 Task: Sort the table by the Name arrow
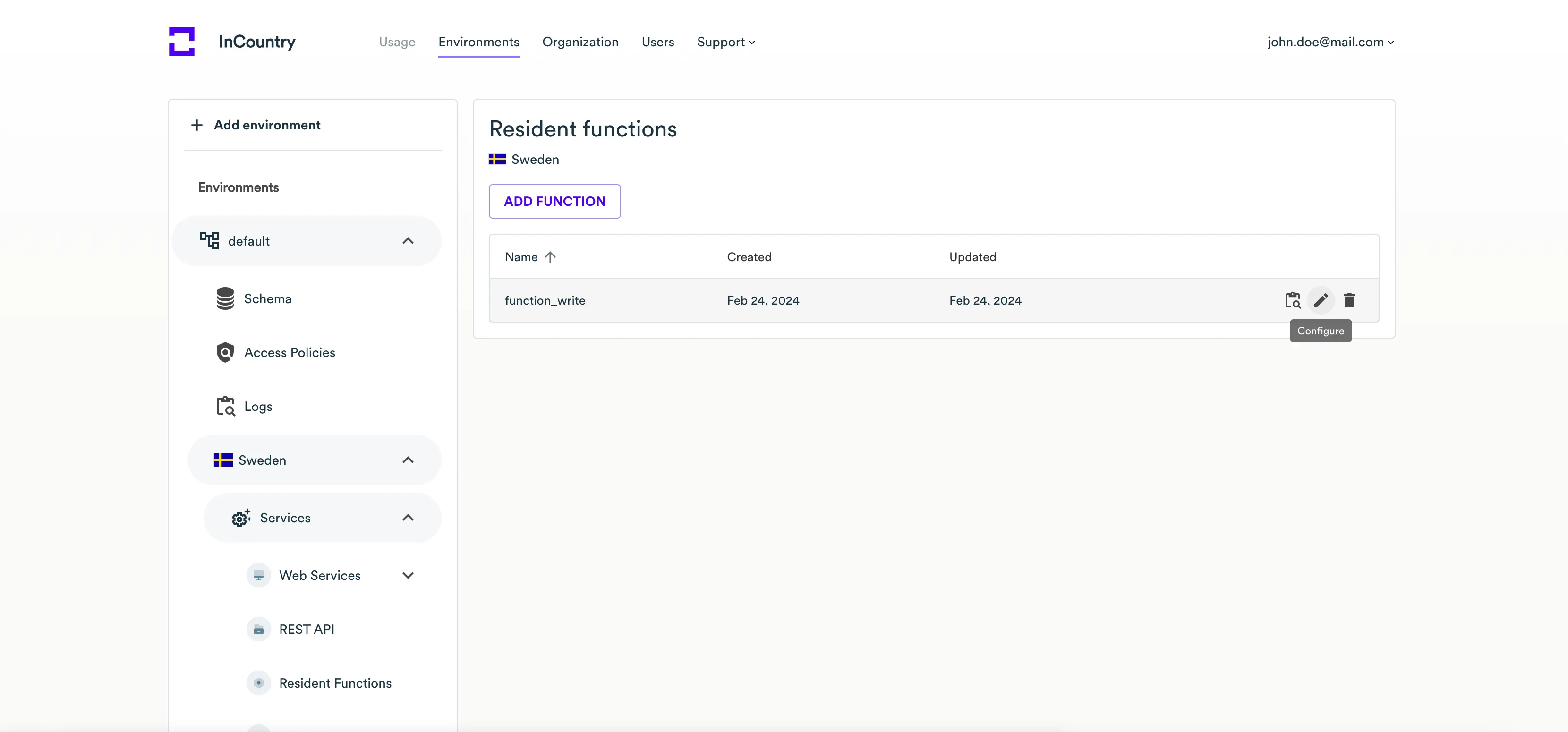550,257
